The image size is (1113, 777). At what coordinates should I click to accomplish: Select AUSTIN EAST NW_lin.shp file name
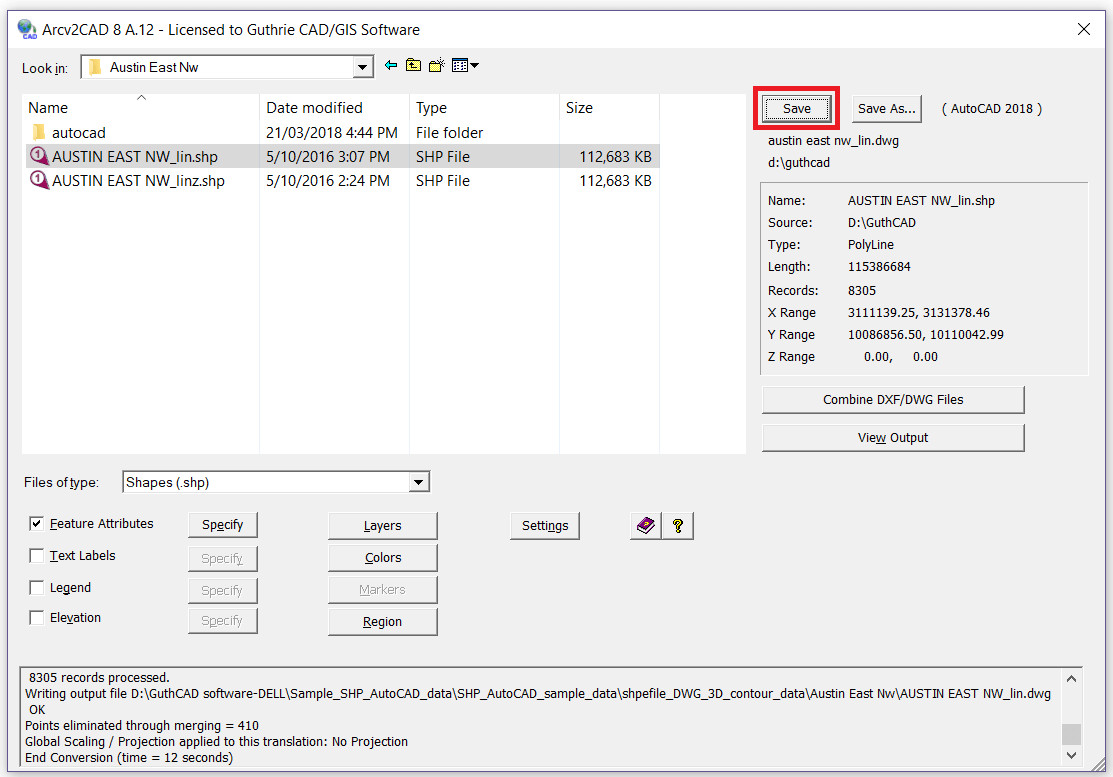coord(135,157)
